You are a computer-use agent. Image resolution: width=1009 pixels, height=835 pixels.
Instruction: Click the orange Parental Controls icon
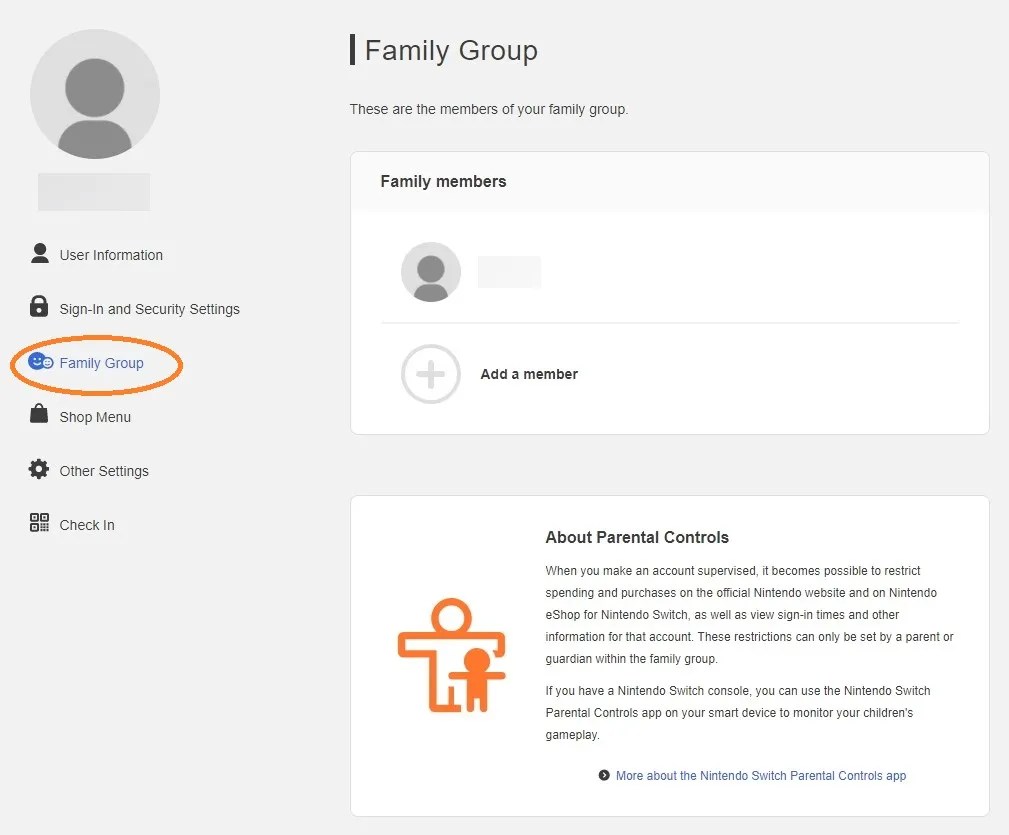[x=451, y=655]
